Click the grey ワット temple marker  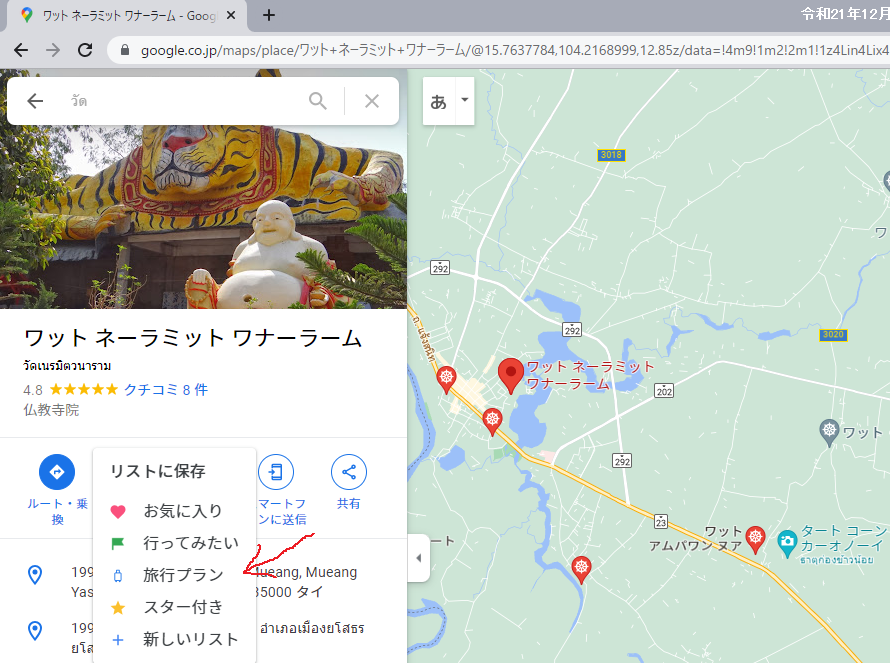coord(829,432)
